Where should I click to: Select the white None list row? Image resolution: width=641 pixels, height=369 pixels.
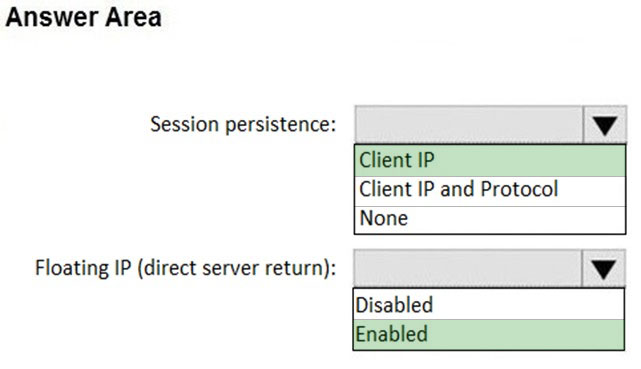(490, 220)
